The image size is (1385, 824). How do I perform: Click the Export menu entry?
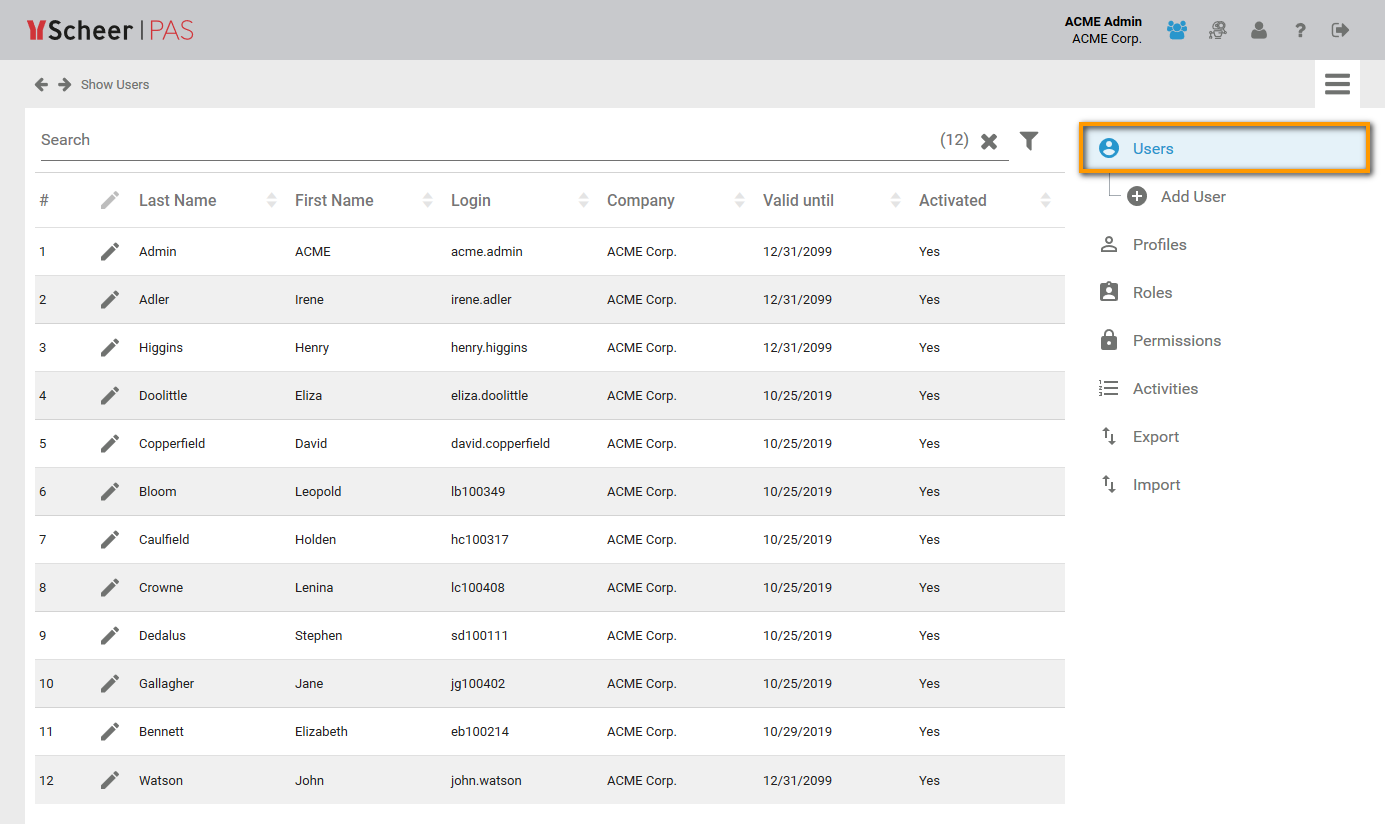tap(1155, 437)
